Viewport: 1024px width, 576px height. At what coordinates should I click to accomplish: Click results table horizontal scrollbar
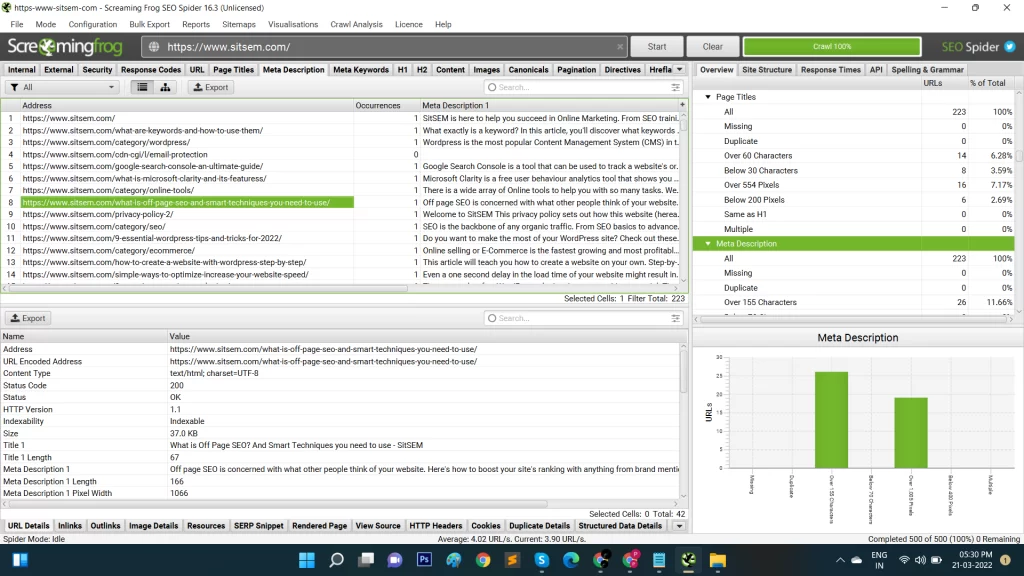209,288
